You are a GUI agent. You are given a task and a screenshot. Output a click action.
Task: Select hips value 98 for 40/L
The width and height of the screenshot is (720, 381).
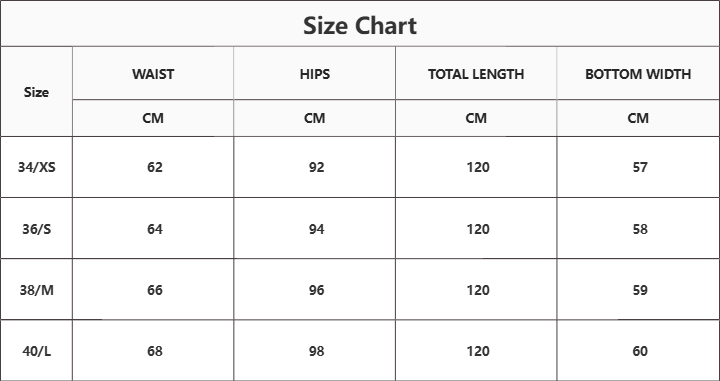pos(316,351)
